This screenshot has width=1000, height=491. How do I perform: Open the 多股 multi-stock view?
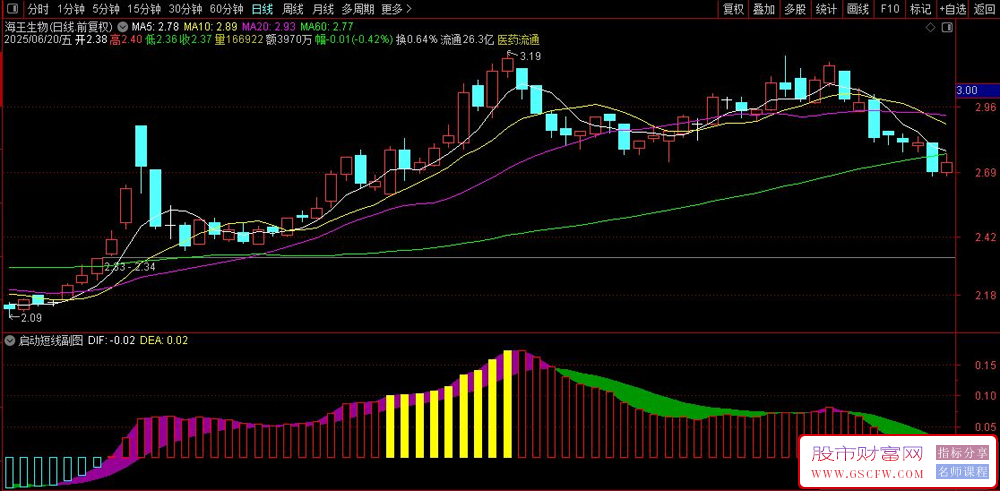coord(795,9)
